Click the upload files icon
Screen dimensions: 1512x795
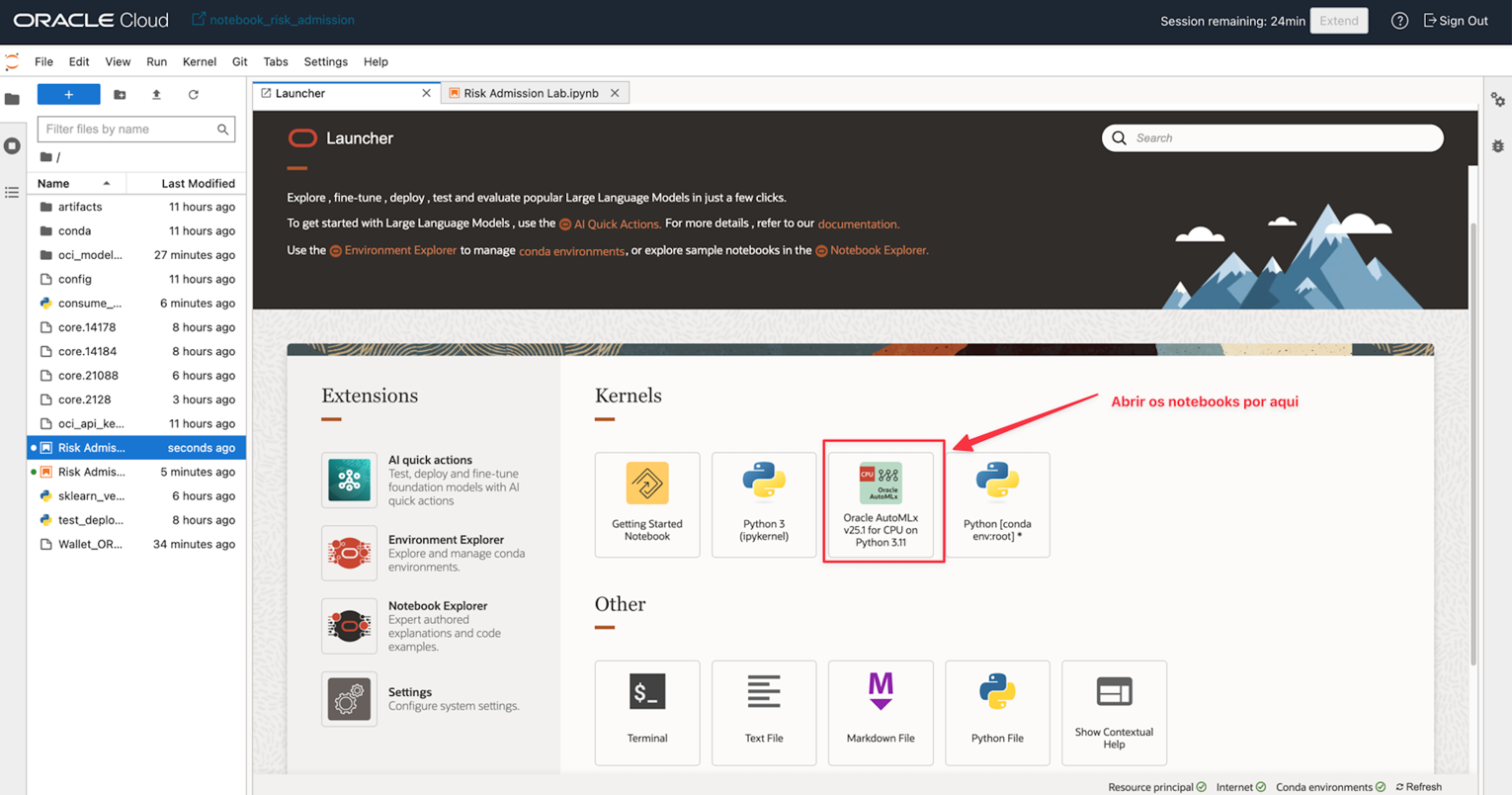pyautogui.click(x=156, y=95)
